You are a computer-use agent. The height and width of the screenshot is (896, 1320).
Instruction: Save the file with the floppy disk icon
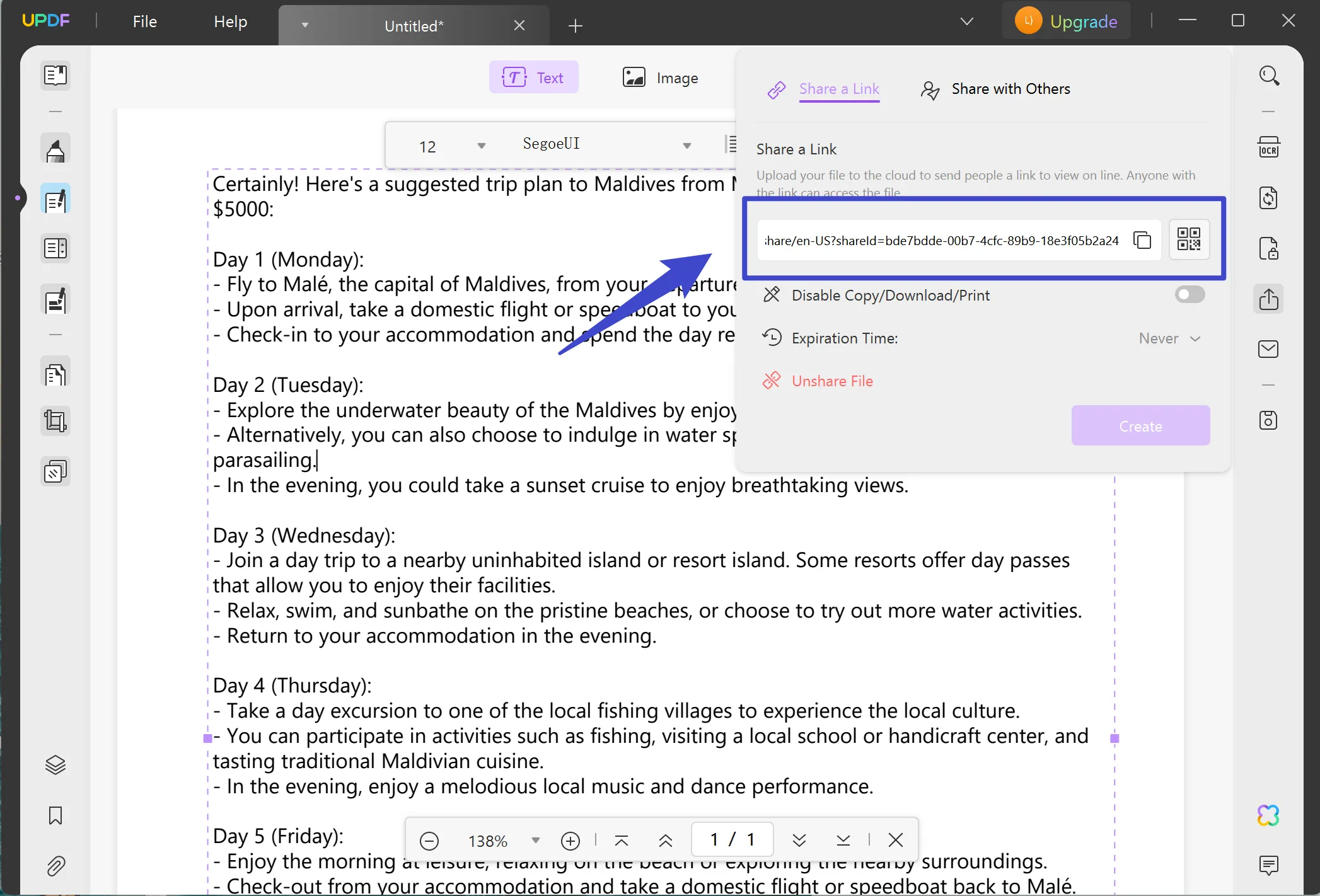click(1269, 420)
